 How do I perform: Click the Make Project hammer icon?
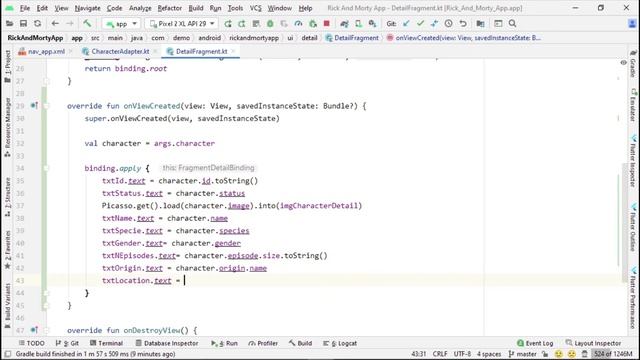click(x=87, y=24)
